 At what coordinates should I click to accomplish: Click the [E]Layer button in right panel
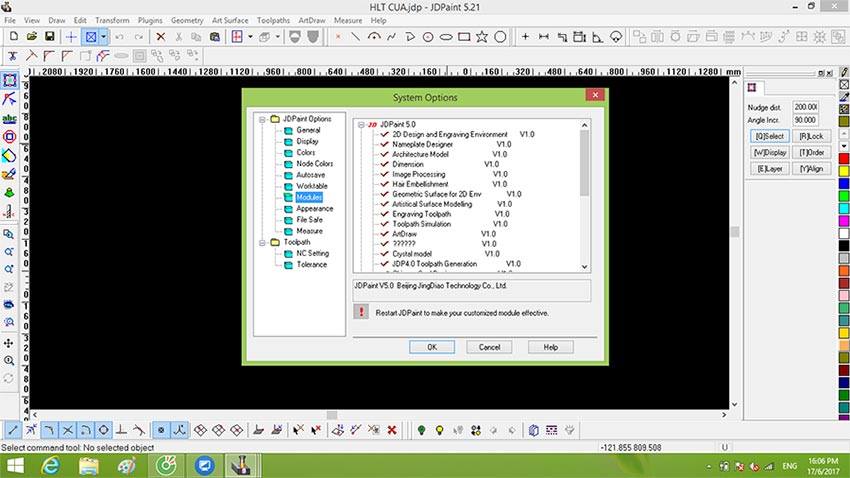click(770, 169)
